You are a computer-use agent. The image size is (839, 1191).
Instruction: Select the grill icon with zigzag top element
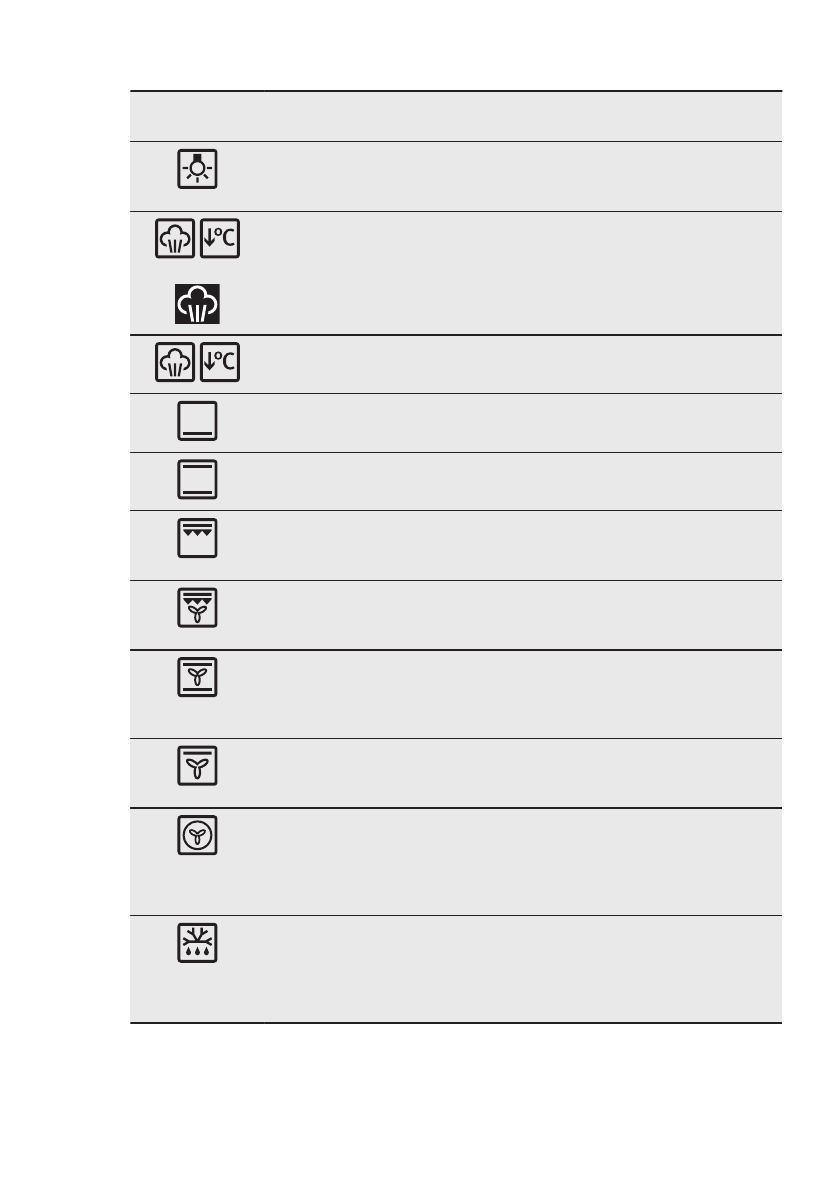tap(198, 538)
